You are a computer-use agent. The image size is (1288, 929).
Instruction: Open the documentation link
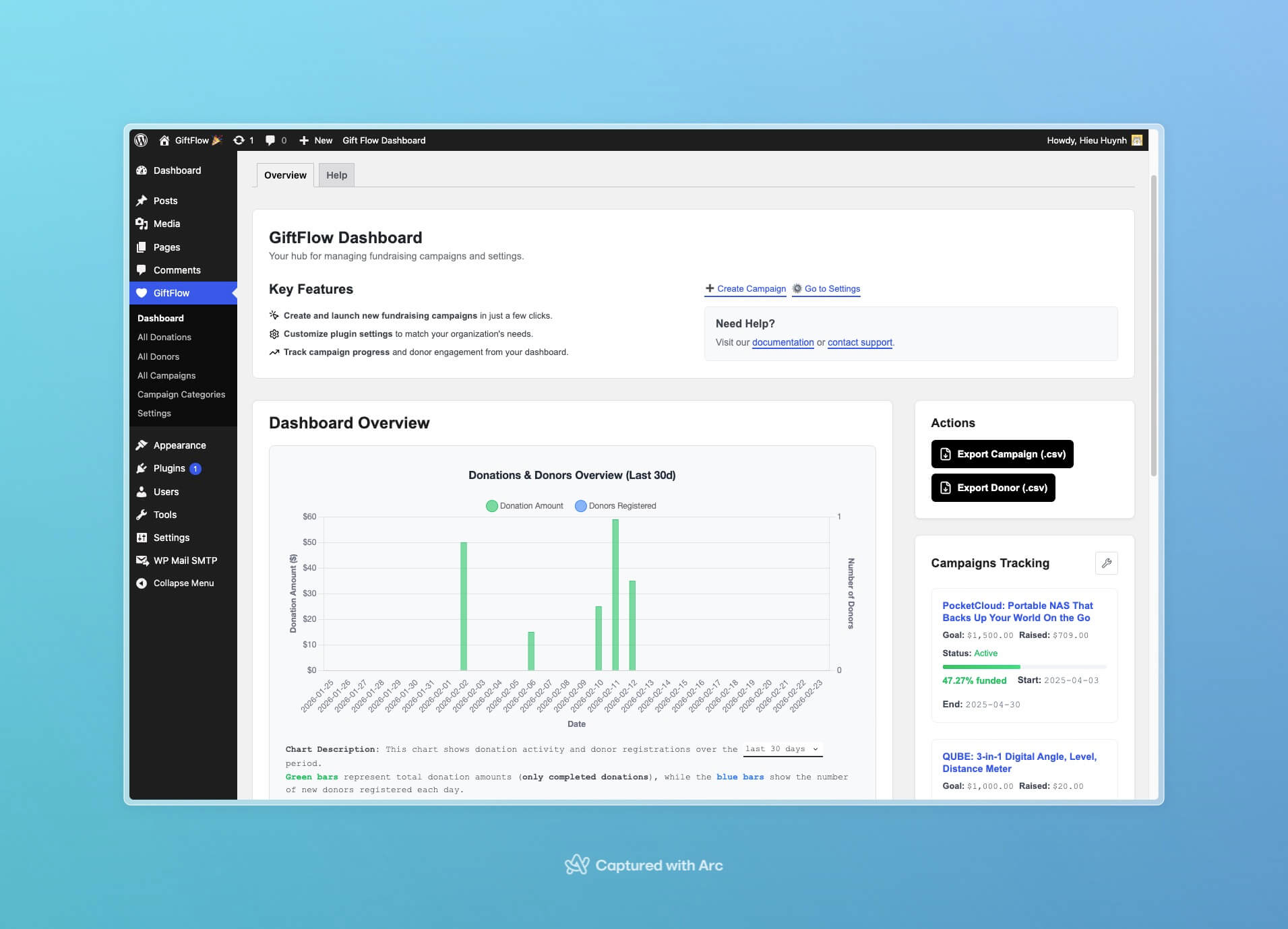[783, 342]
